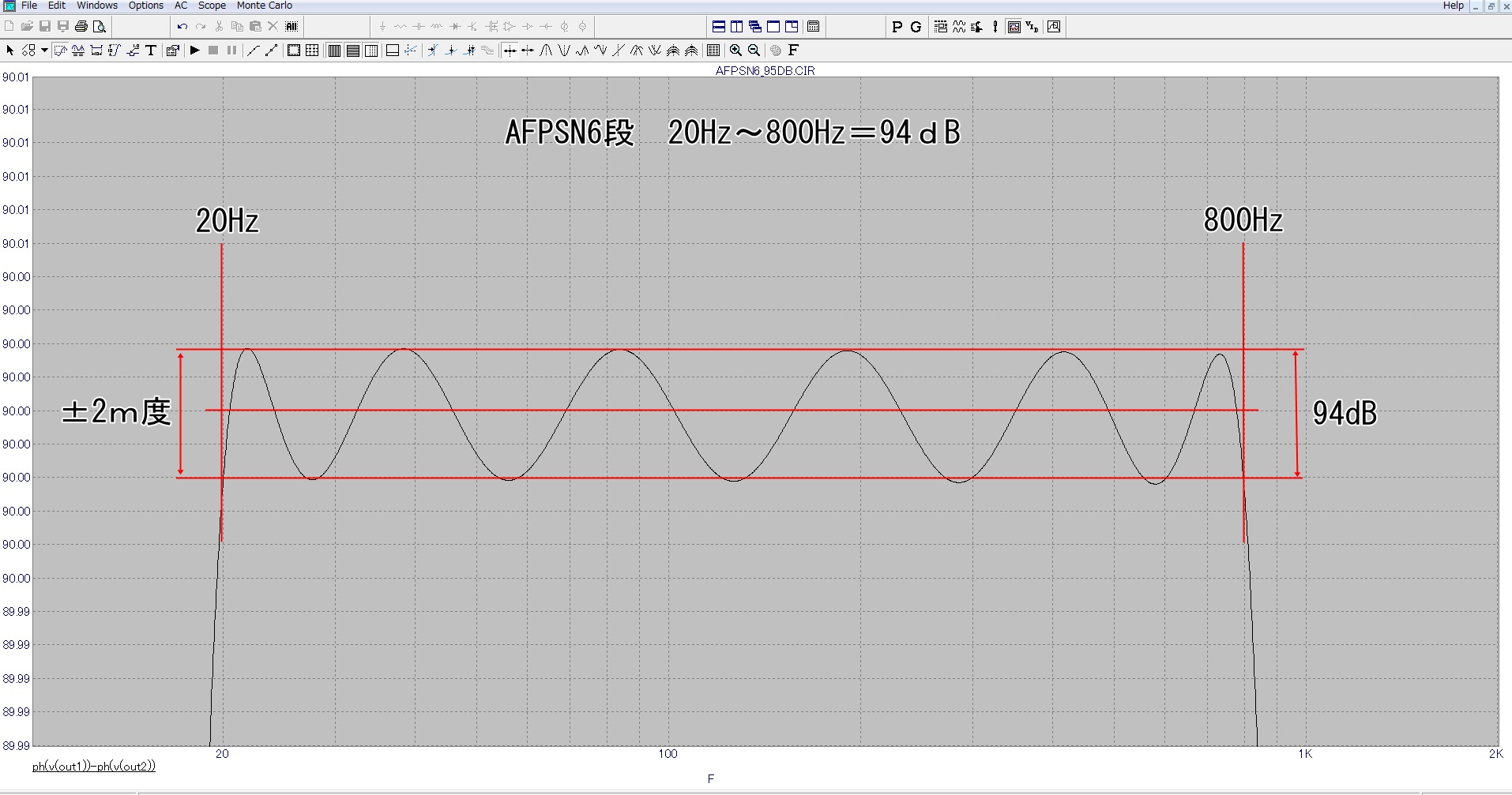Click the Calculator icon
Viewport: 1512px width, 795px height.
click(813, 27)
